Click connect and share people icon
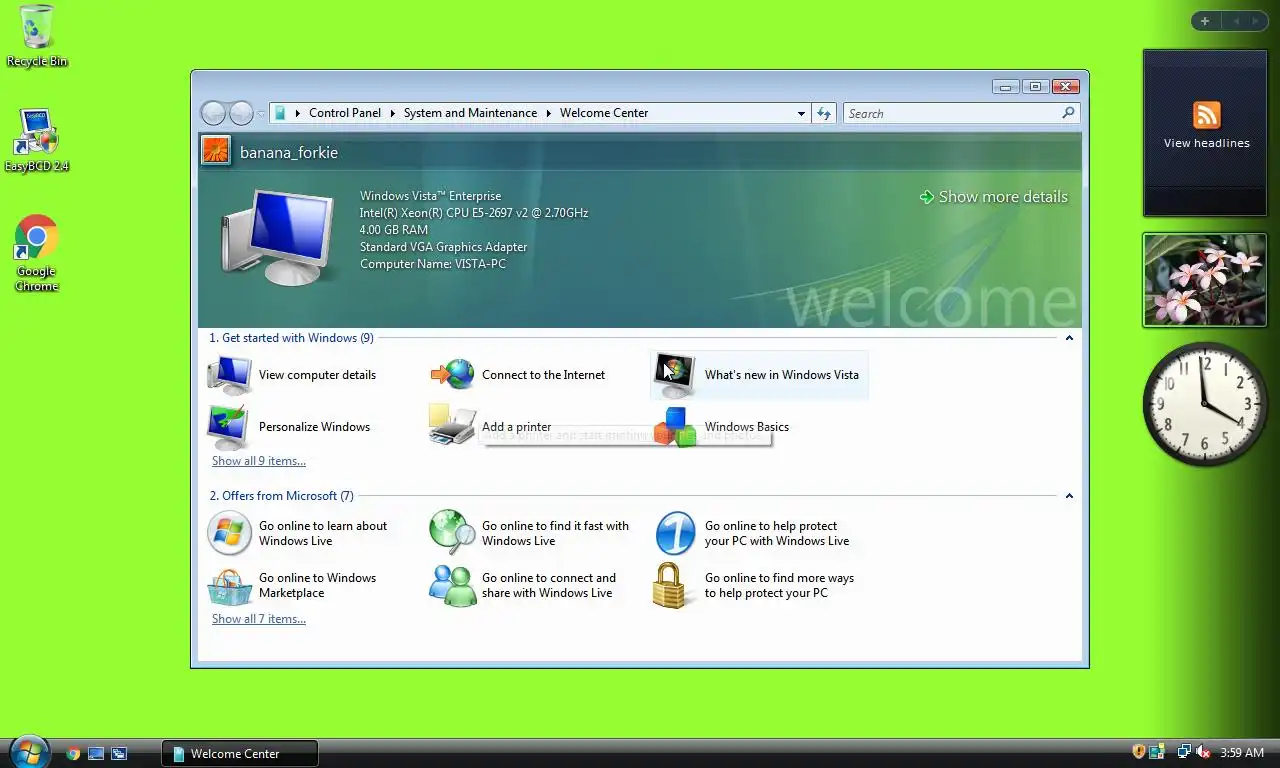This screenshot has height=768, width=1280. click(453, 586)
